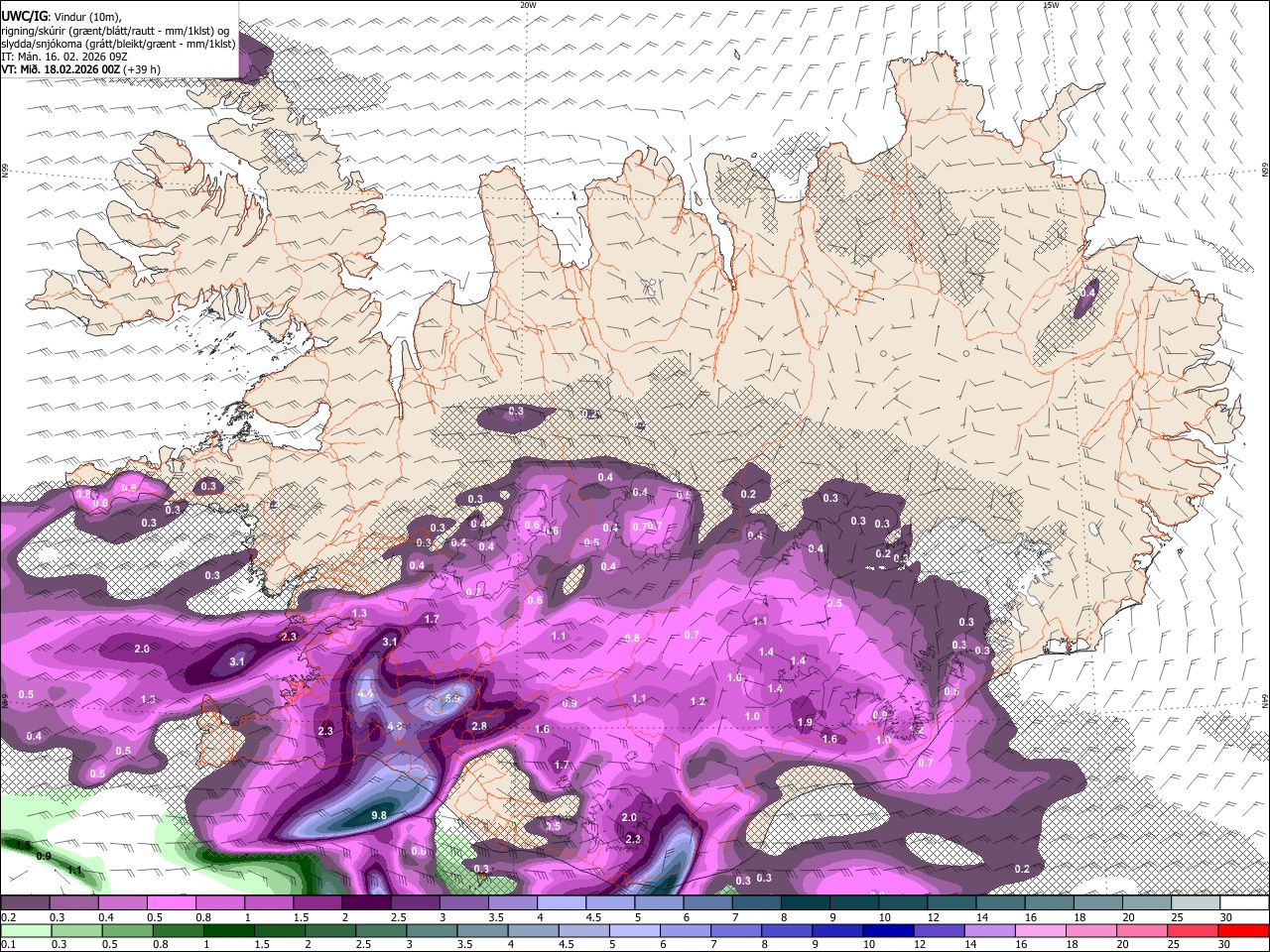The height and width of the screenshot is (952, 1270).
Task: Click the darkest green 1 swatch on the rain scale
Action: click(229, 930)
